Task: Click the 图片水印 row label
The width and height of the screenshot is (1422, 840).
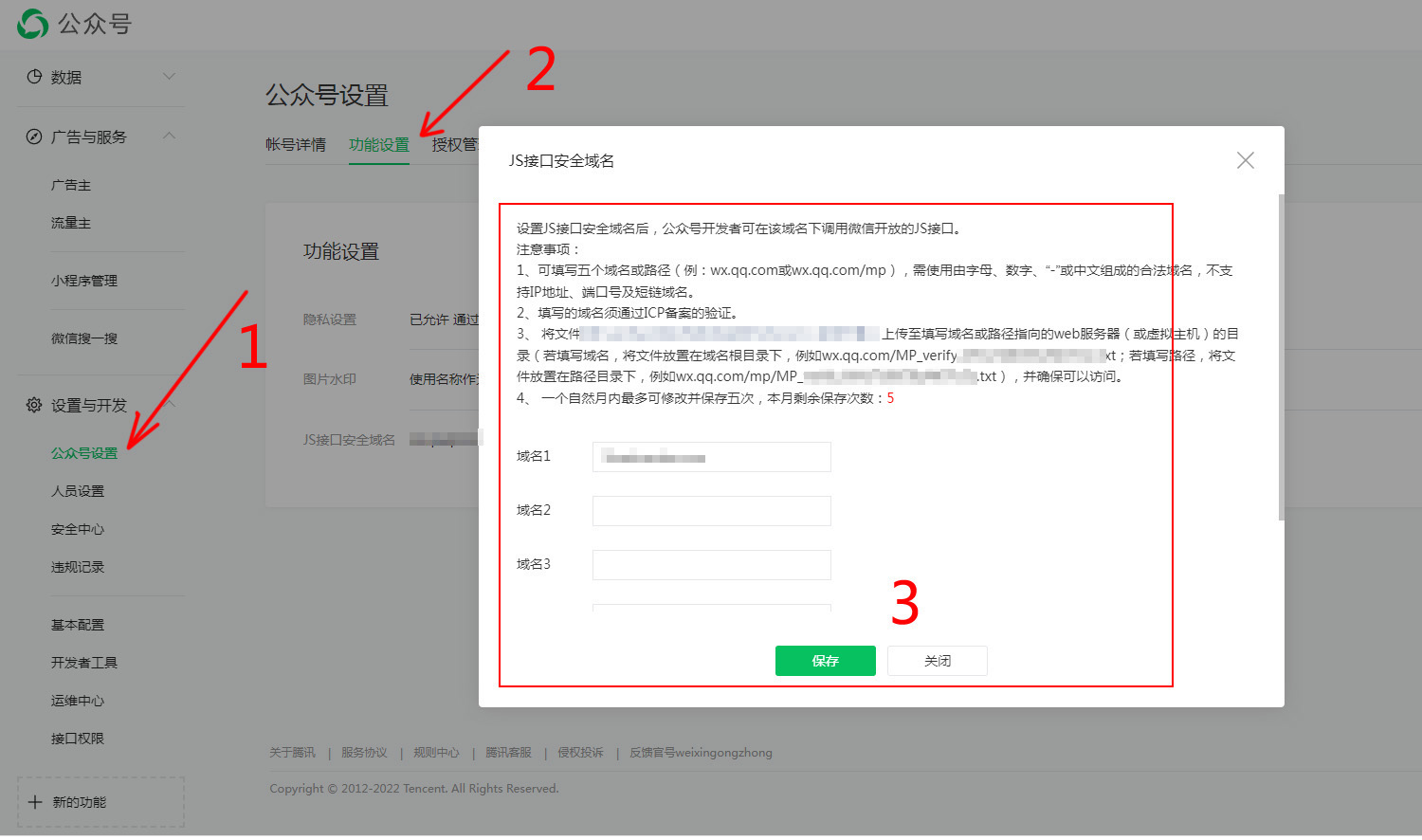Action: click(x=330, y=379)
